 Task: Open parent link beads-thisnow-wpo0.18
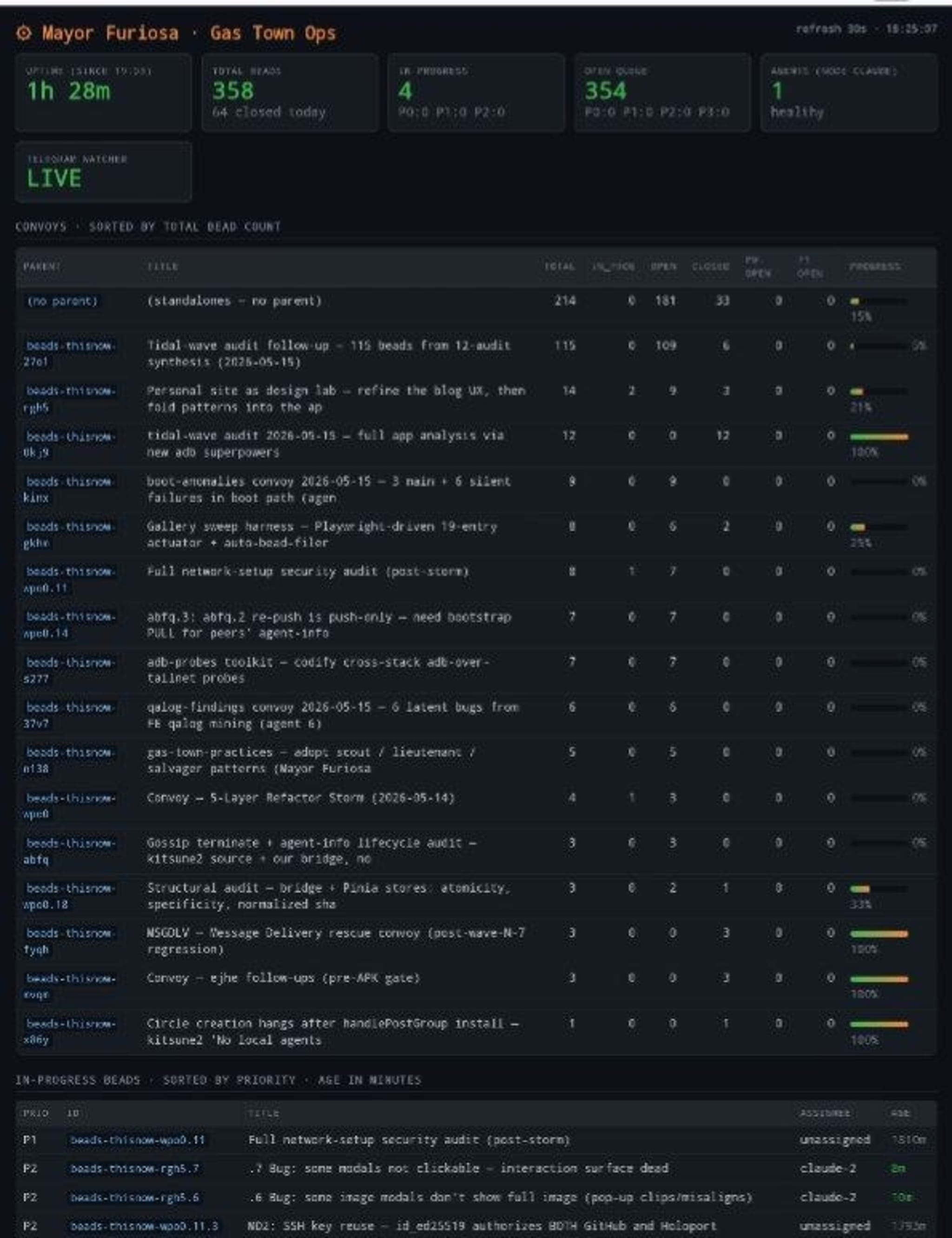click(70, 896)
